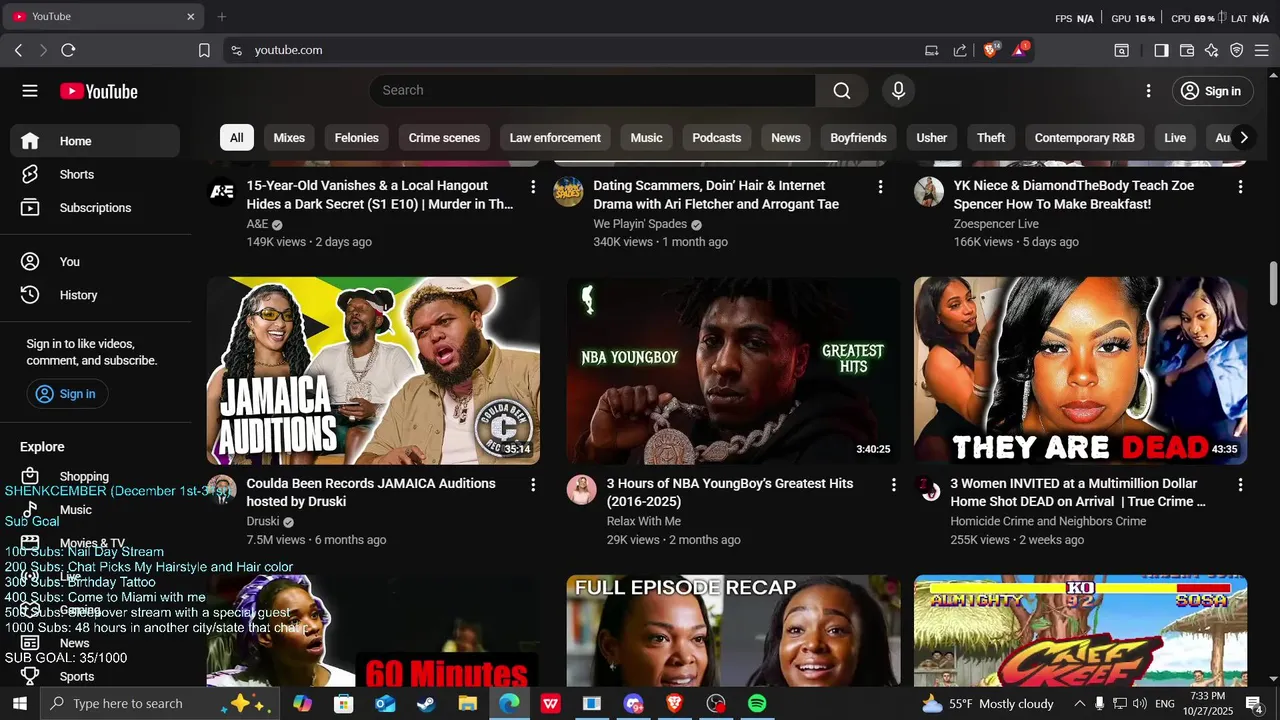The image size is (1280, 720).
Task: Open Homicide Crime and Neighbors Crime channel
Action: (1048, 522)
